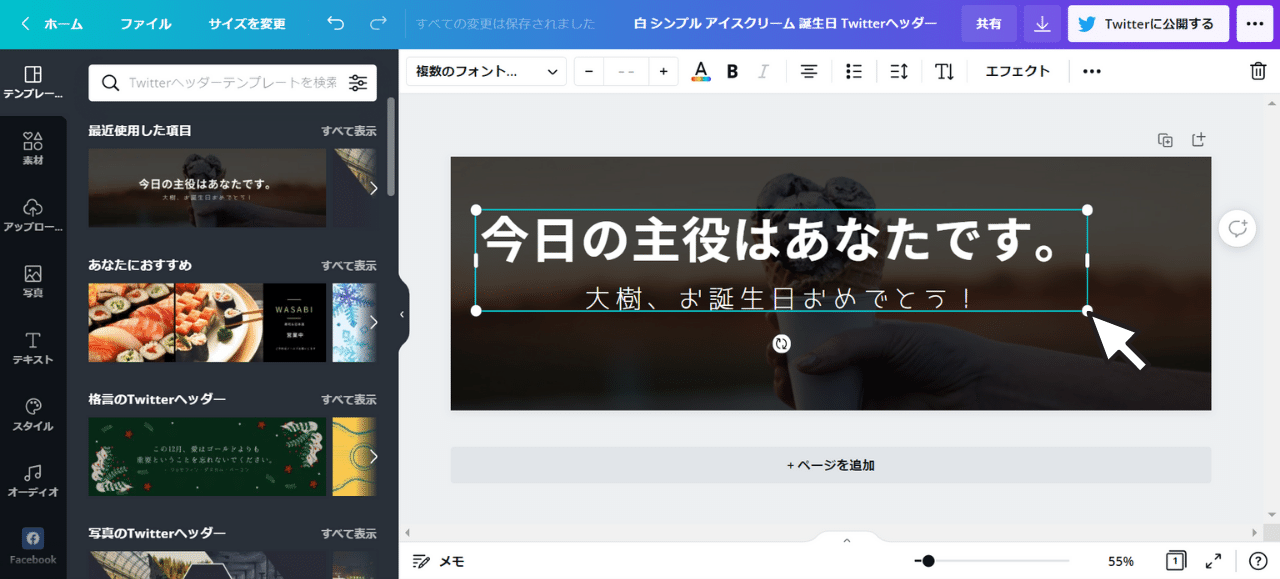Add a comment to the design

[1238, 228]
